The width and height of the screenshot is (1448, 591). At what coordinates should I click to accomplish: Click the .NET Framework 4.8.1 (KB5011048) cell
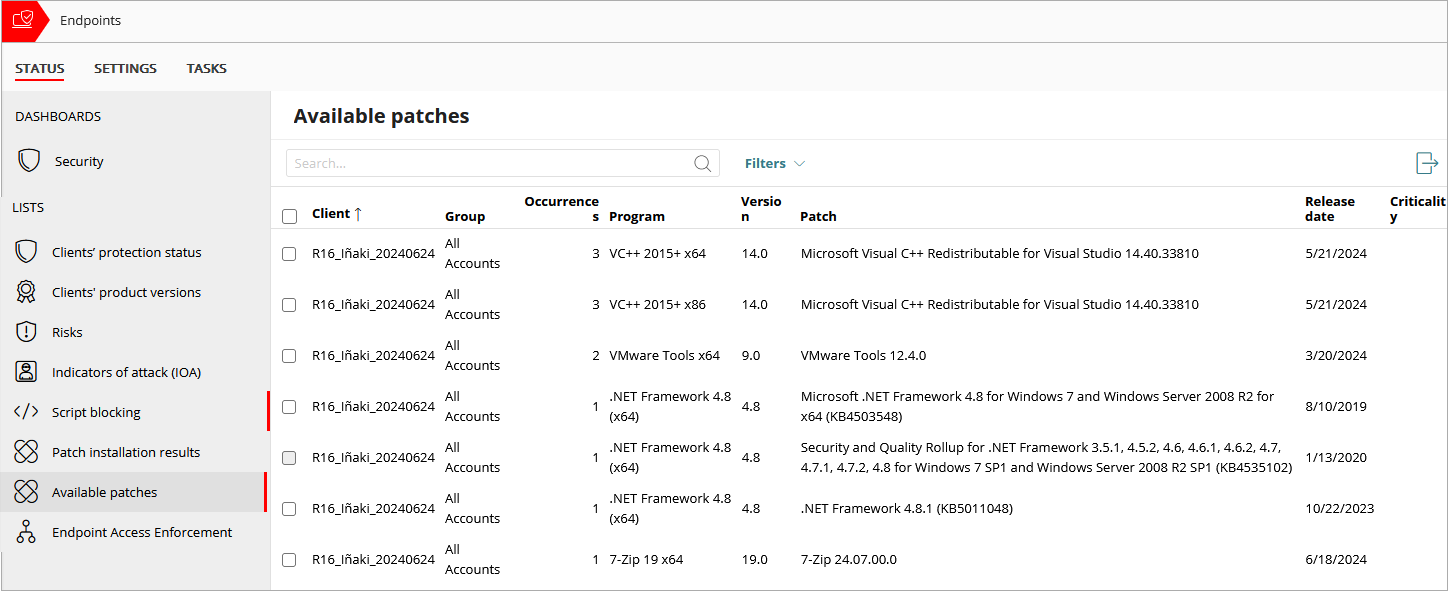pos(907,508)
